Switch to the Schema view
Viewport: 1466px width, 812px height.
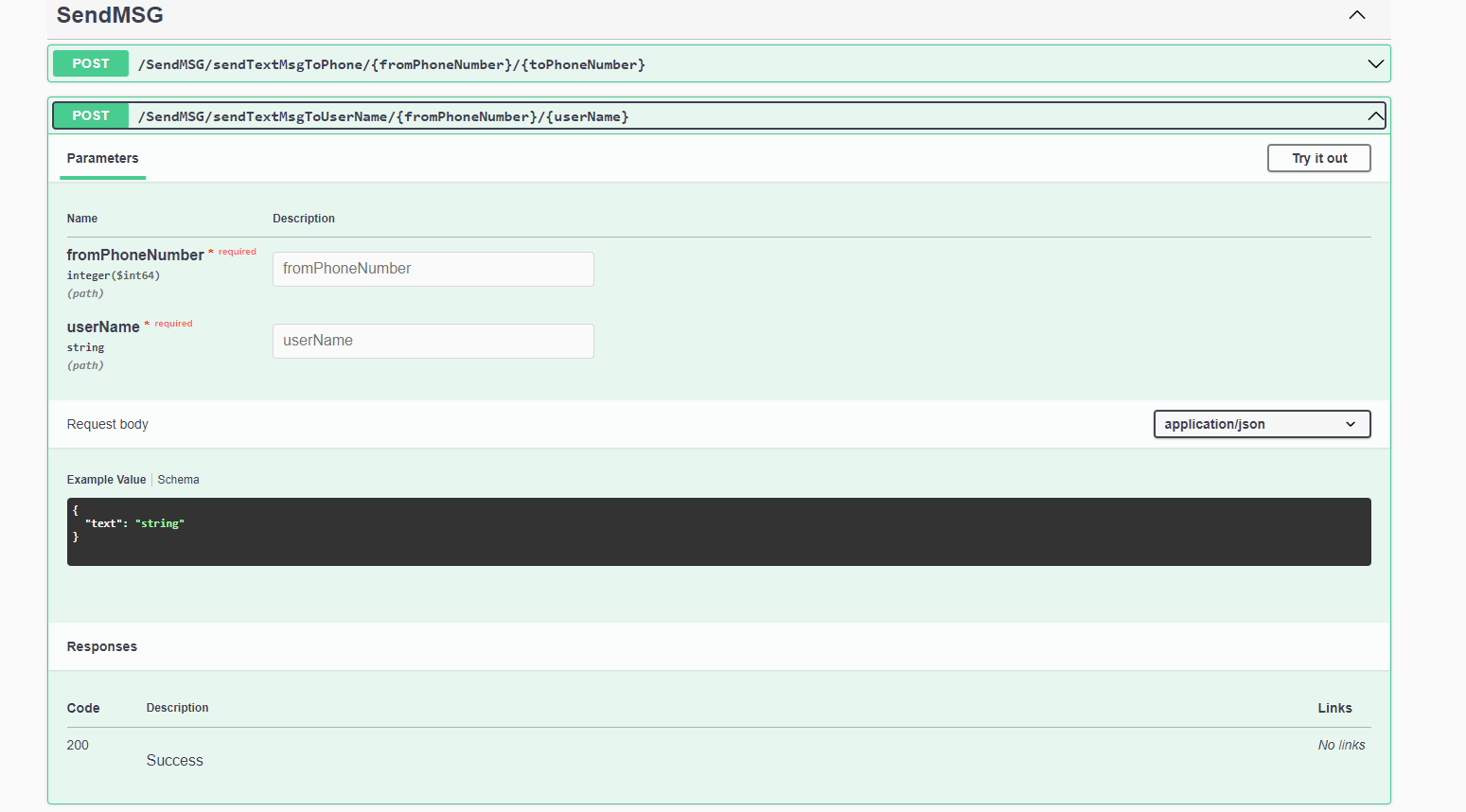tap(178, 479)
